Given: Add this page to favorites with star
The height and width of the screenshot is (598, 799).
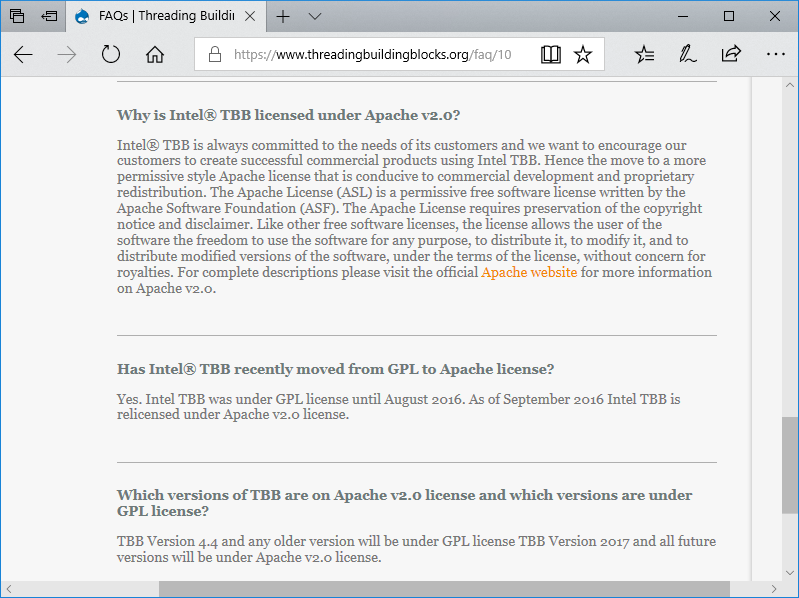Looking at the screenshot, I should [x=583, y=54].
